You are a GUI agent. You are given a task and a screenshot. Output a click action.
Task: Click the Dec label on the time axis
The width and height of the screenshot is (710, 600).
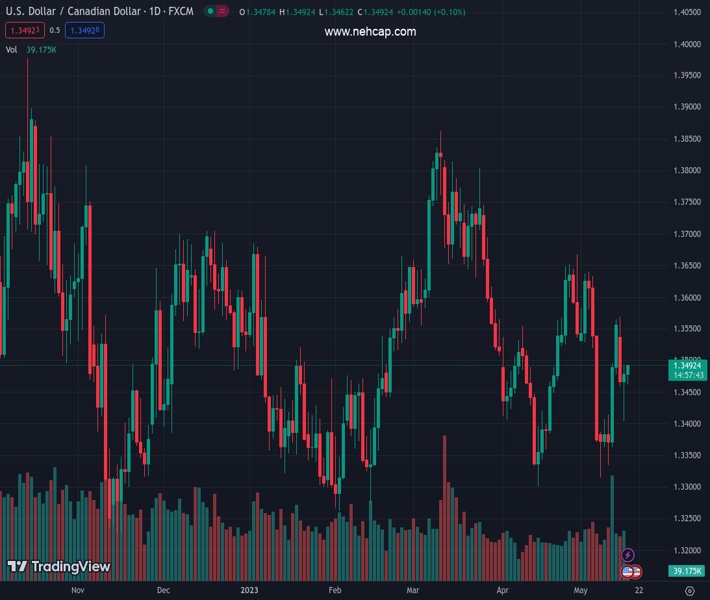164,591
